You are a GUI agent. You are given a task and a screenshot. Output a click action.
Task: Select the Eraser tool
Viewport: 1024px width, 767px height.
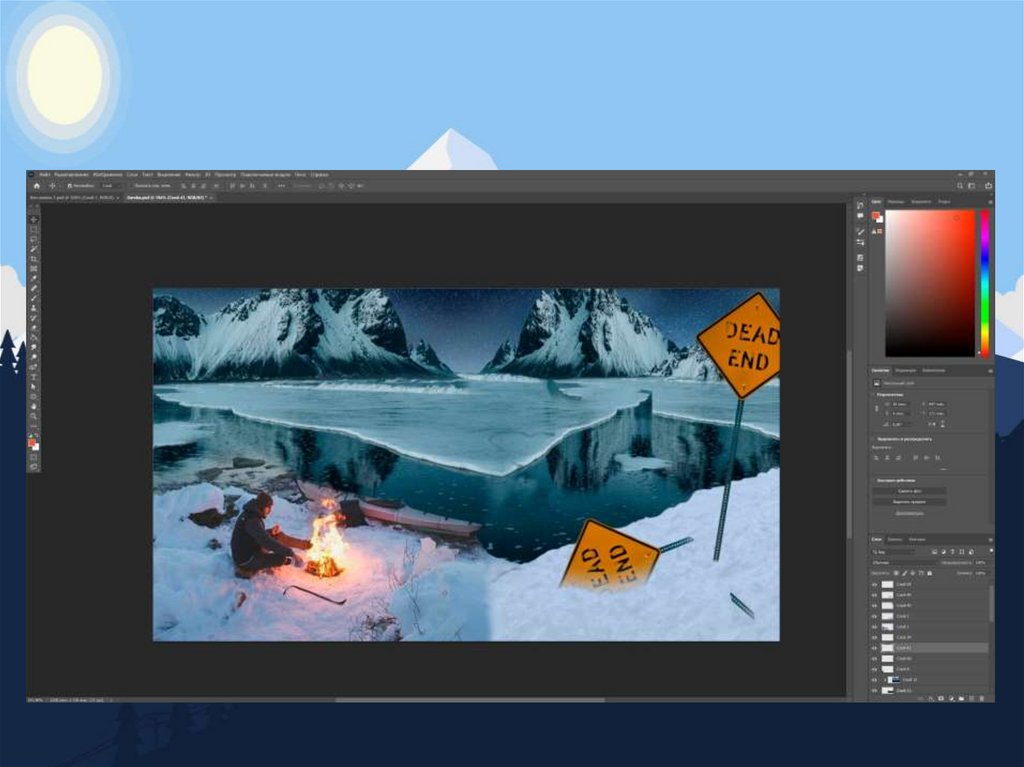pyautogui.click(x=34, y=327)
